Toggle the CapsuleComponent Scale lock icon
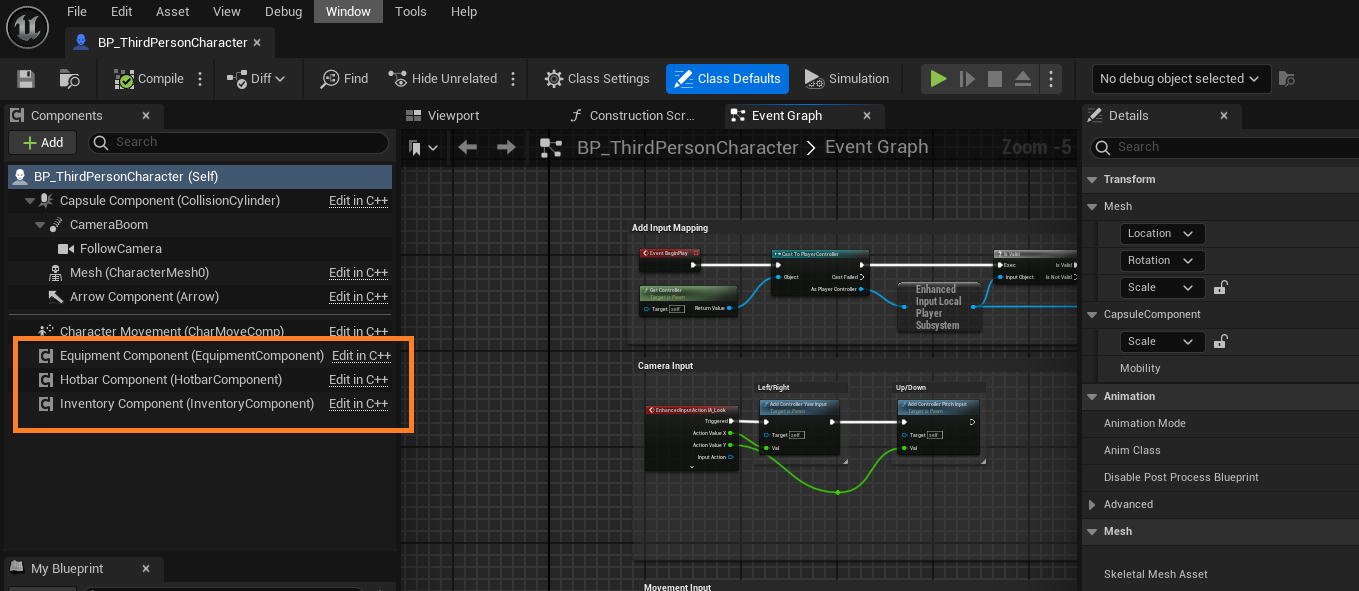Viewport: 1359px width, 591px height. (x=1220, y=342)
